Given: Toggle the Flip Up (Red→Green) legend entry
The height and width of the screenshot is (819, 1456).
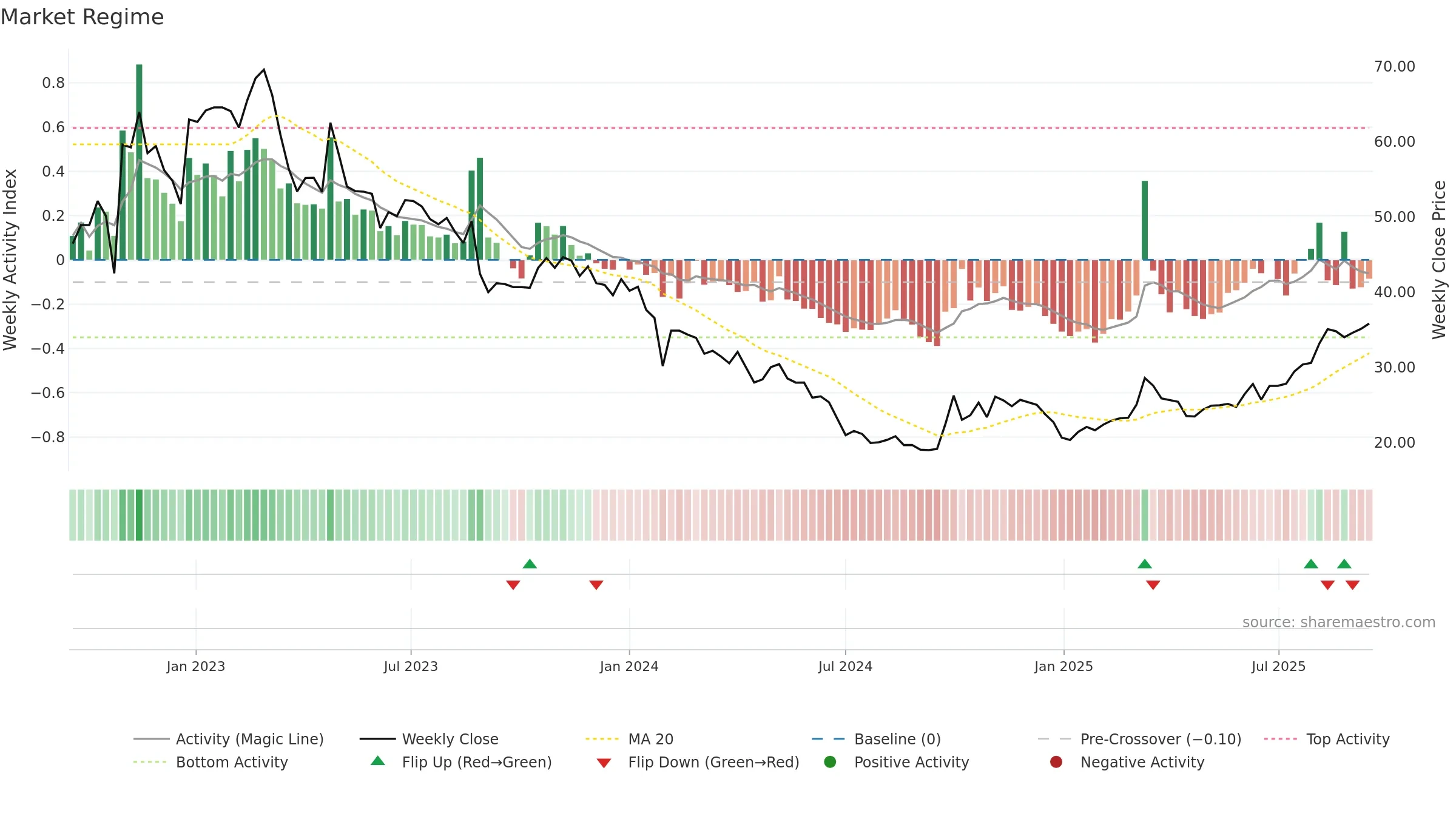Looking at the screenshot, I should tap(461, 762).
